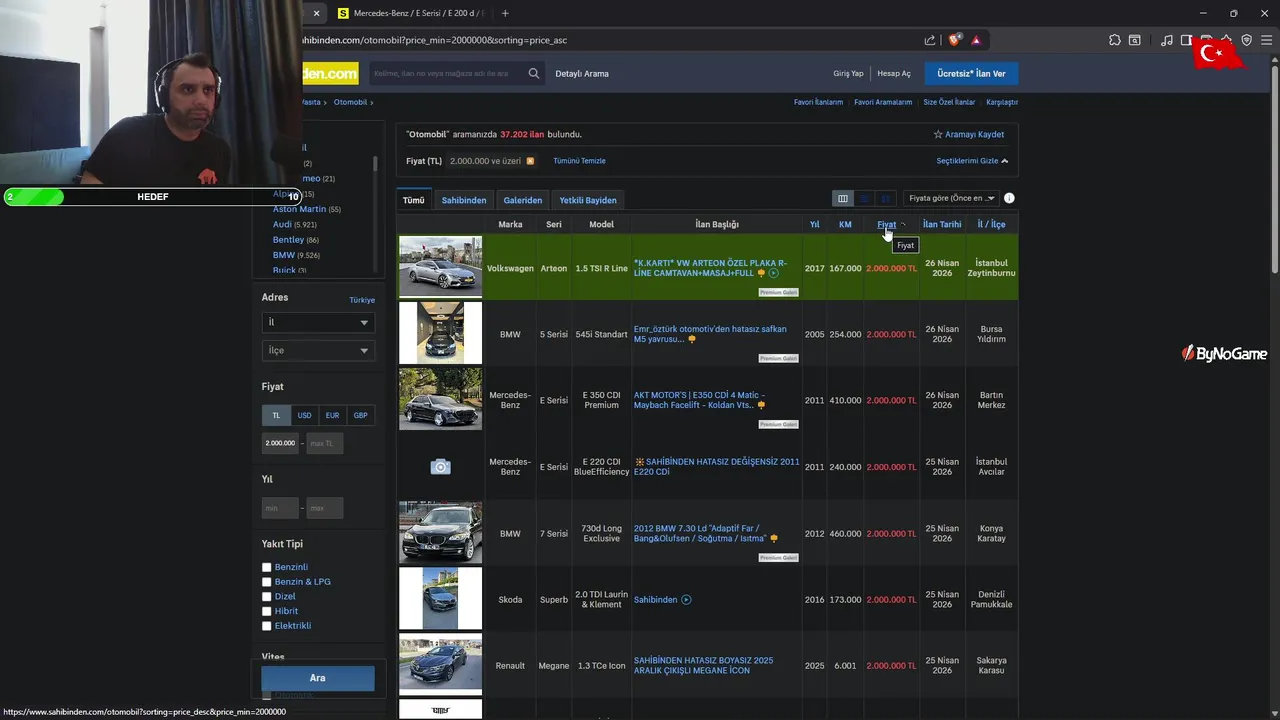Play video icon on Volkswagen Arteon listing
The width and height of the screenshot is (1280, 720).
tap(773, 273)
